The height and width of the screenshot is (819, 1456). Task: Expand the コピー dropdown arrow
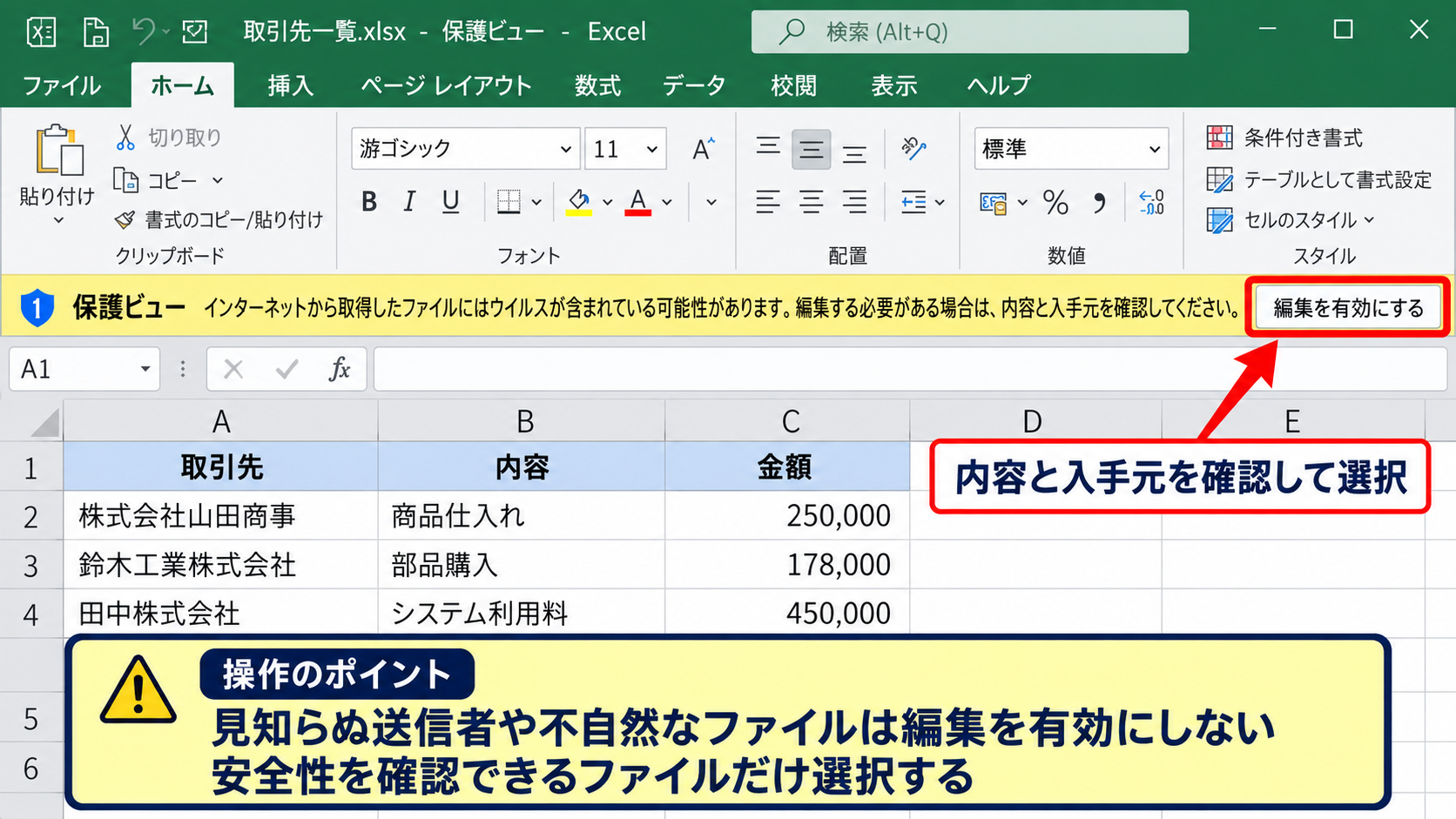pyautogui.click(x=218, y=180)
